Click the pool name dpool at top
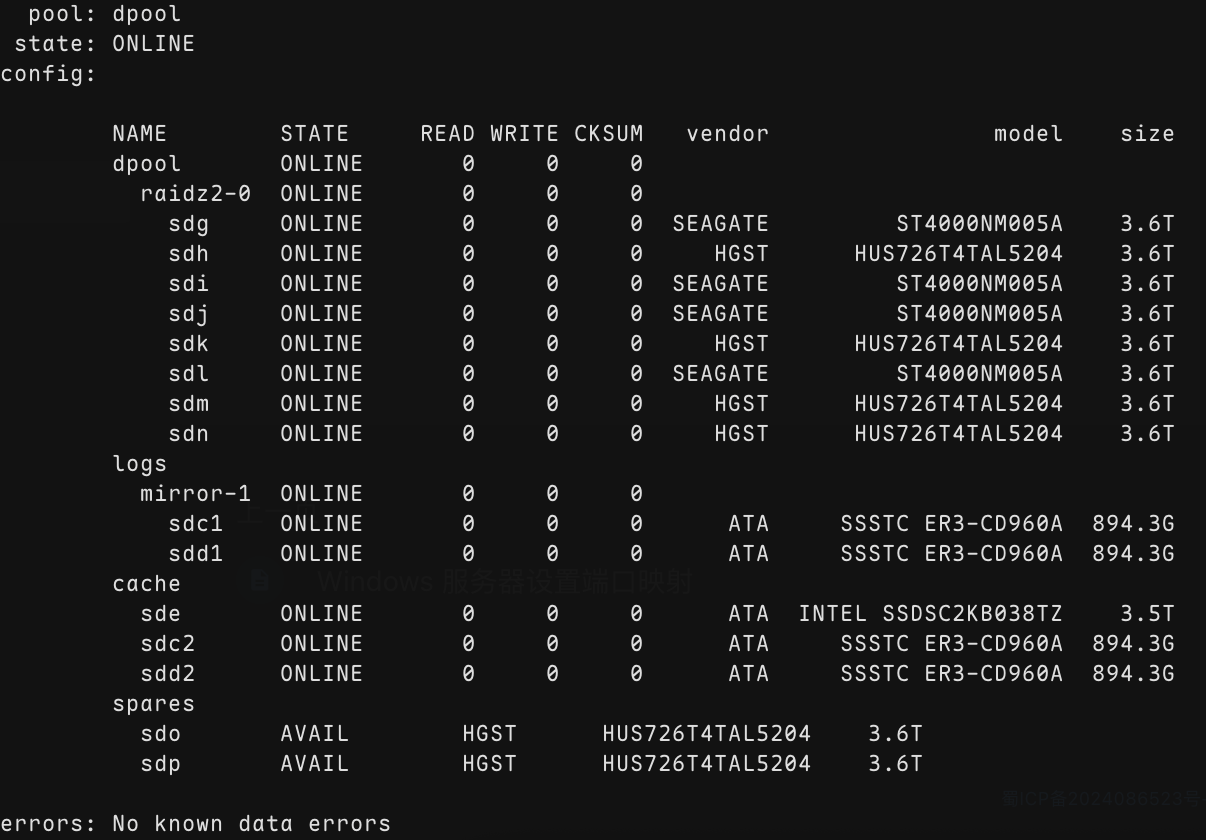1206x840 pixels. pos(147,14)
